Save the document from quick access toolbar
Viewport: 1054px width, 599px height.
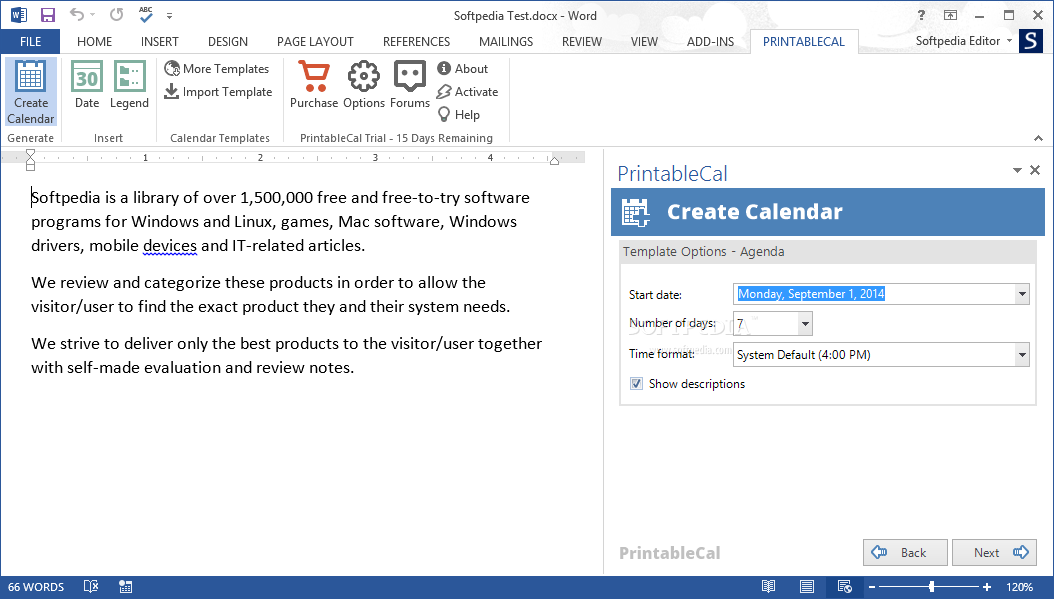point(48,15)
